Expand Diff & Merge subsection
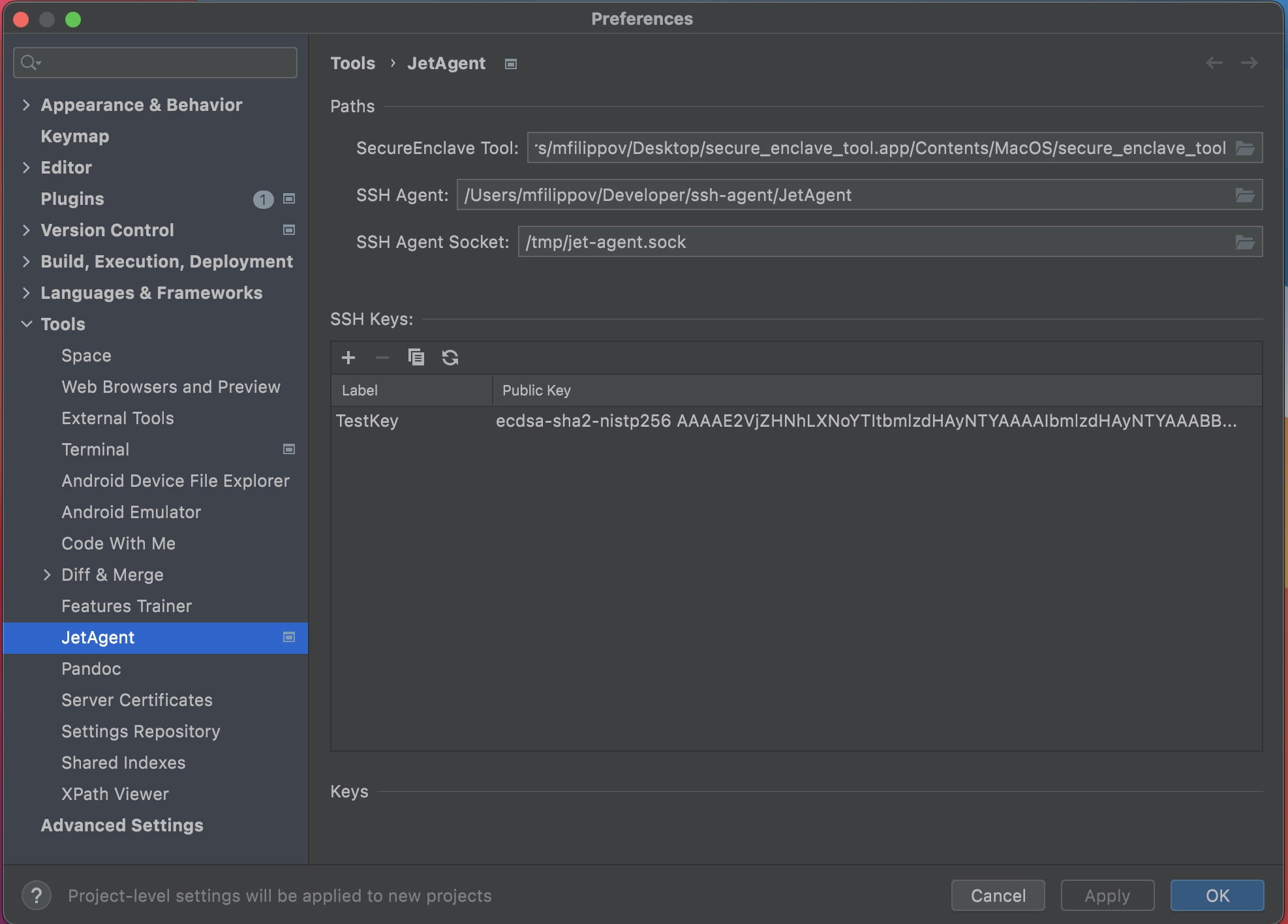 pos(47,574)
